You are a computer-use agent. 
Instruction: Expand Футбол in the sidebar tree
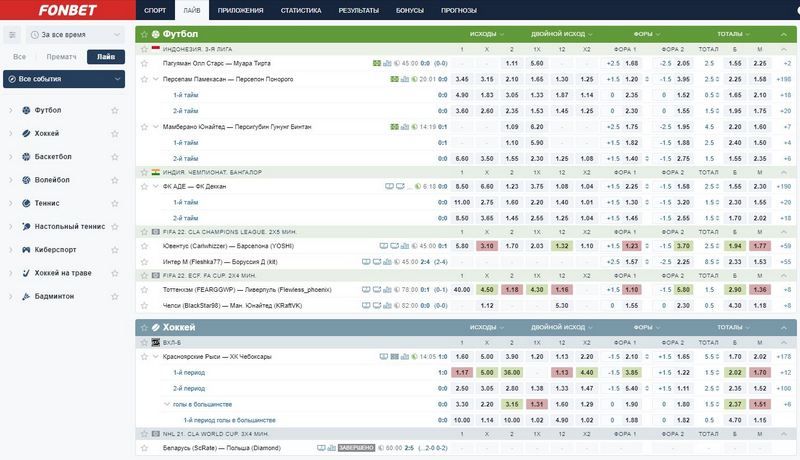(11, 110)
